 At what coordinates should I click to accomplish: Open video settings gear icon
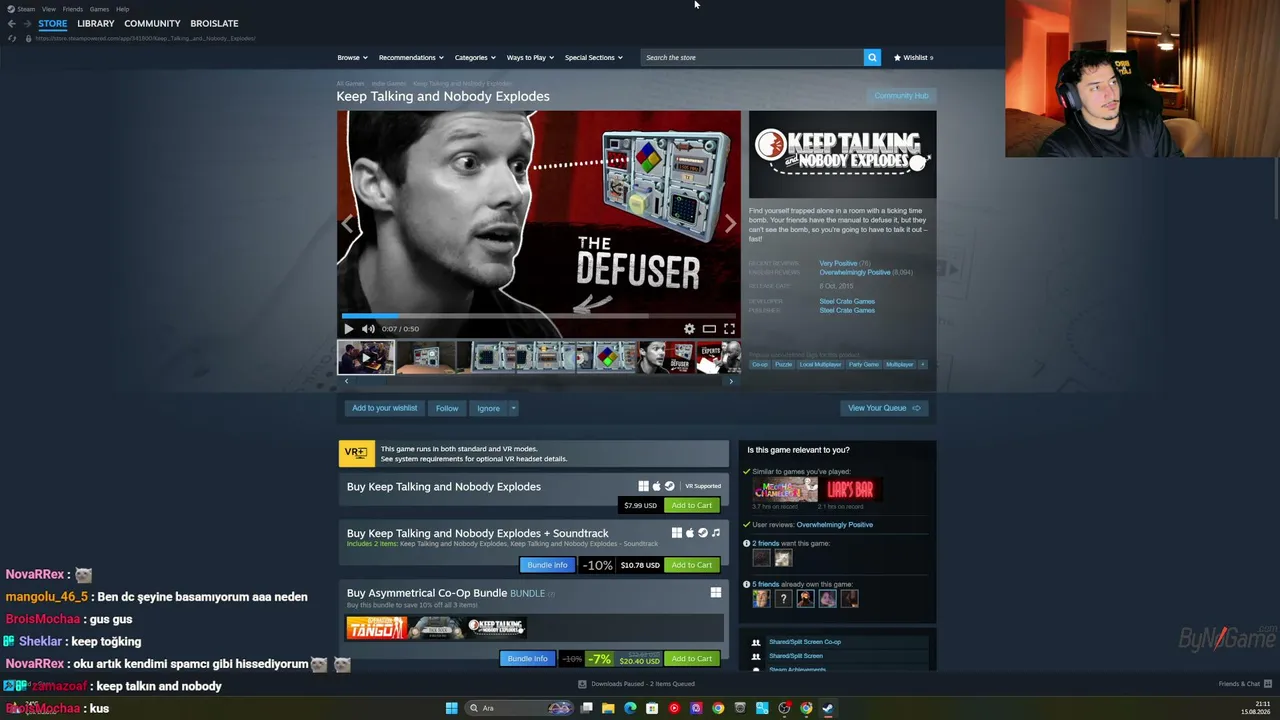[689, 329]
